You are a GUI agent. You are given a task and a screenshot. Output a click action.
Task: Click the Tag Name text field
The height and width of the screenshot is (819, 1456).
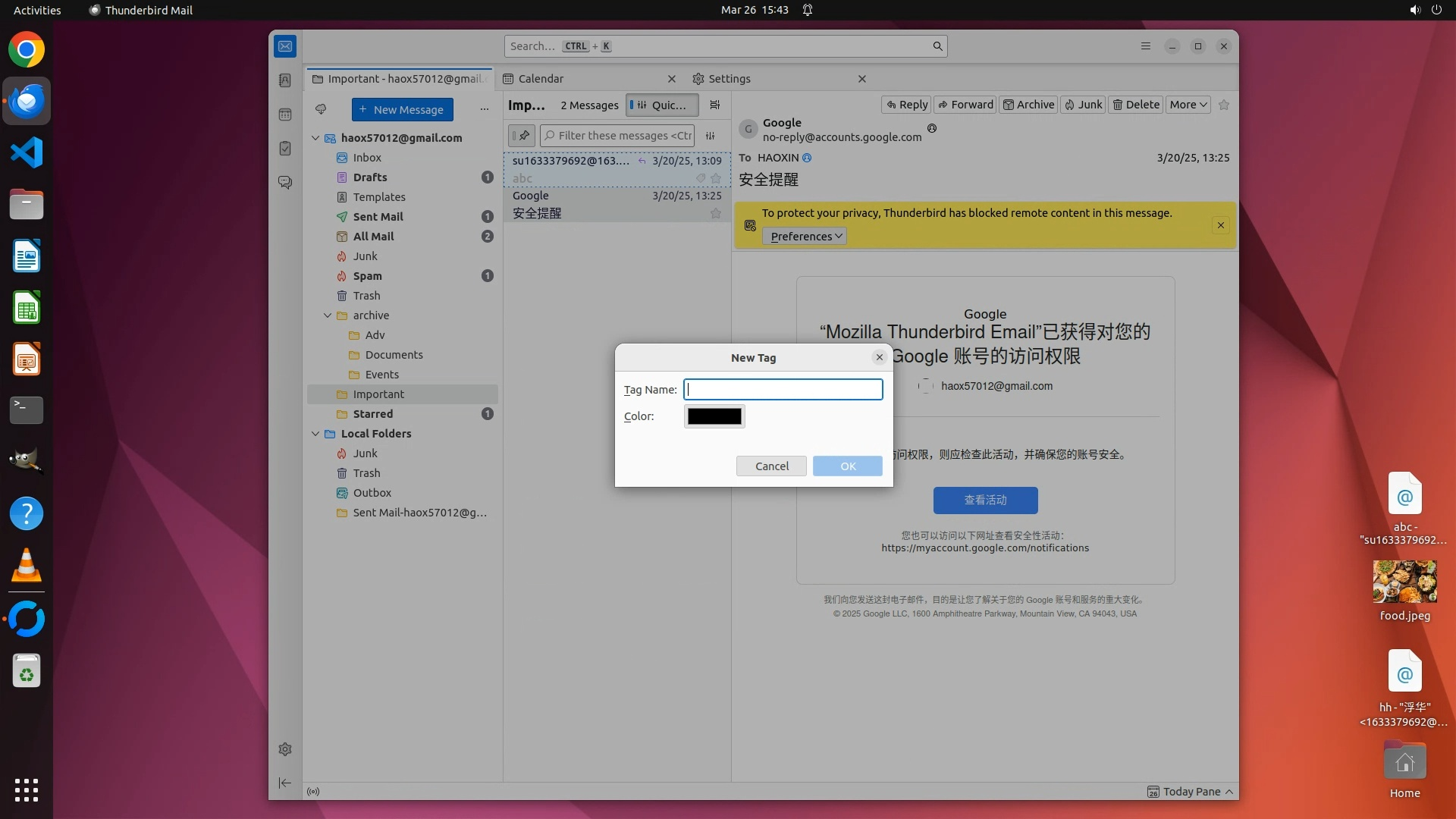[x=783, y=390]
